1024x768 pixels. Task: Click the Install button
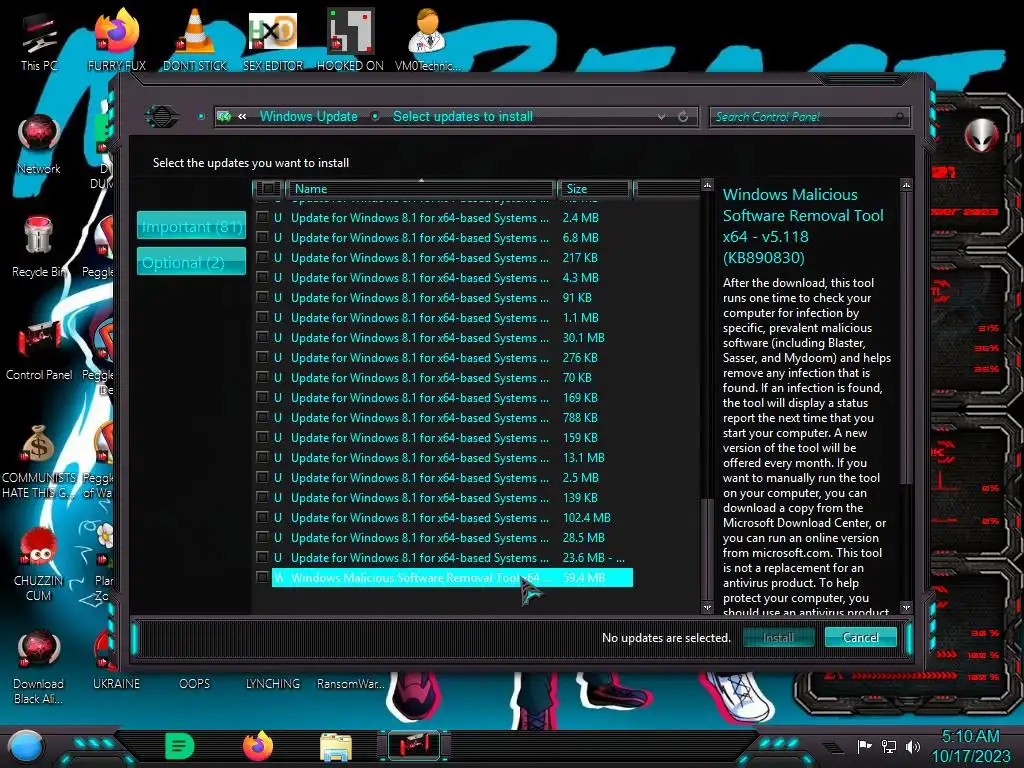(778, 637)
